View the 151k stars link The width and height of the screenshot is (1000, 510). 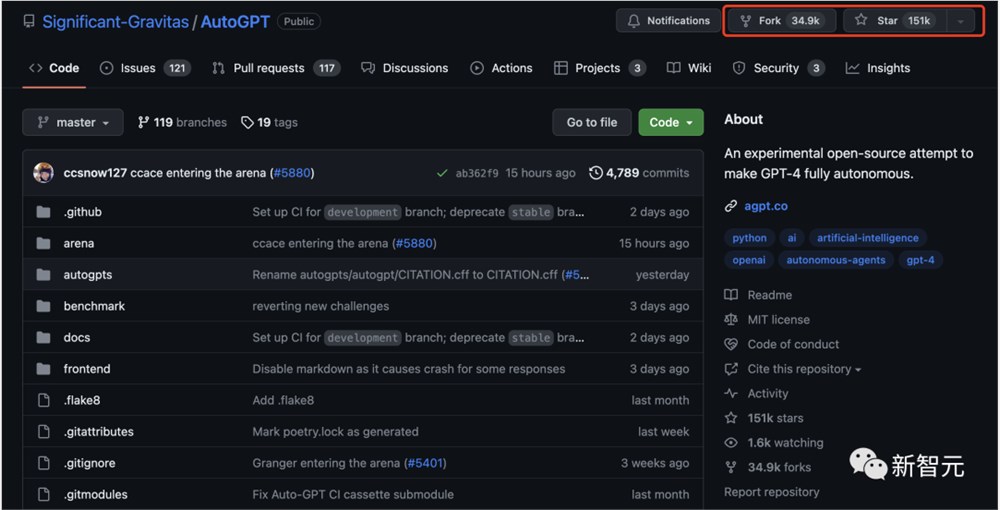pos(764,418)
